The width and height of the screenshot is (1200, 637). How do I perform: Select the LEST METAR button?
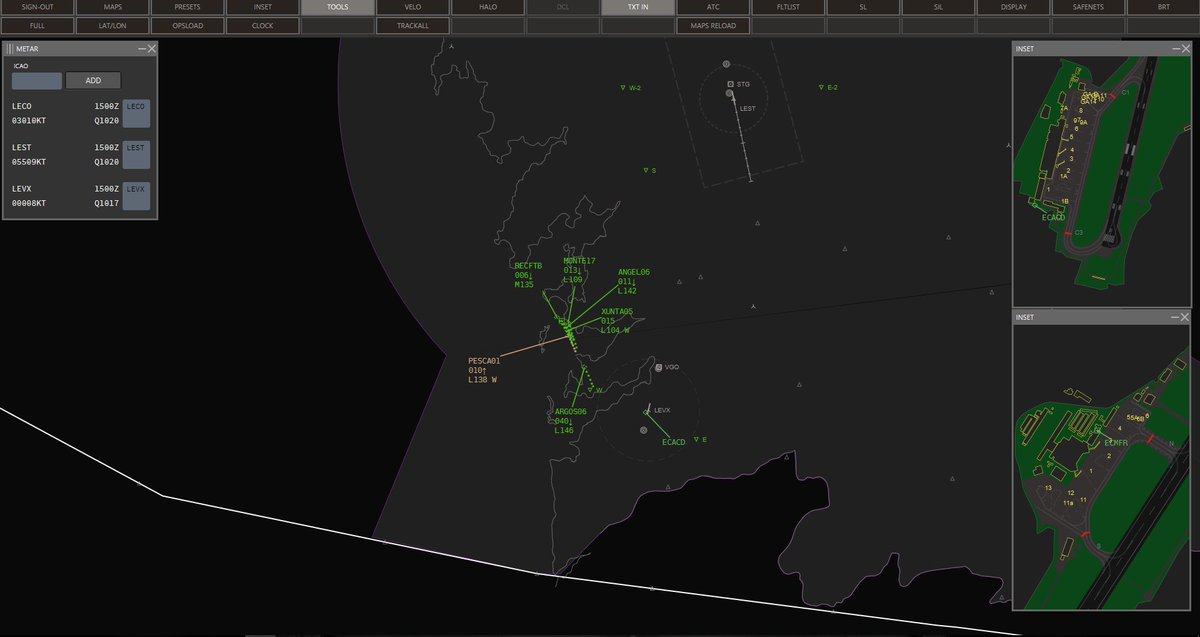pos(136,154)
